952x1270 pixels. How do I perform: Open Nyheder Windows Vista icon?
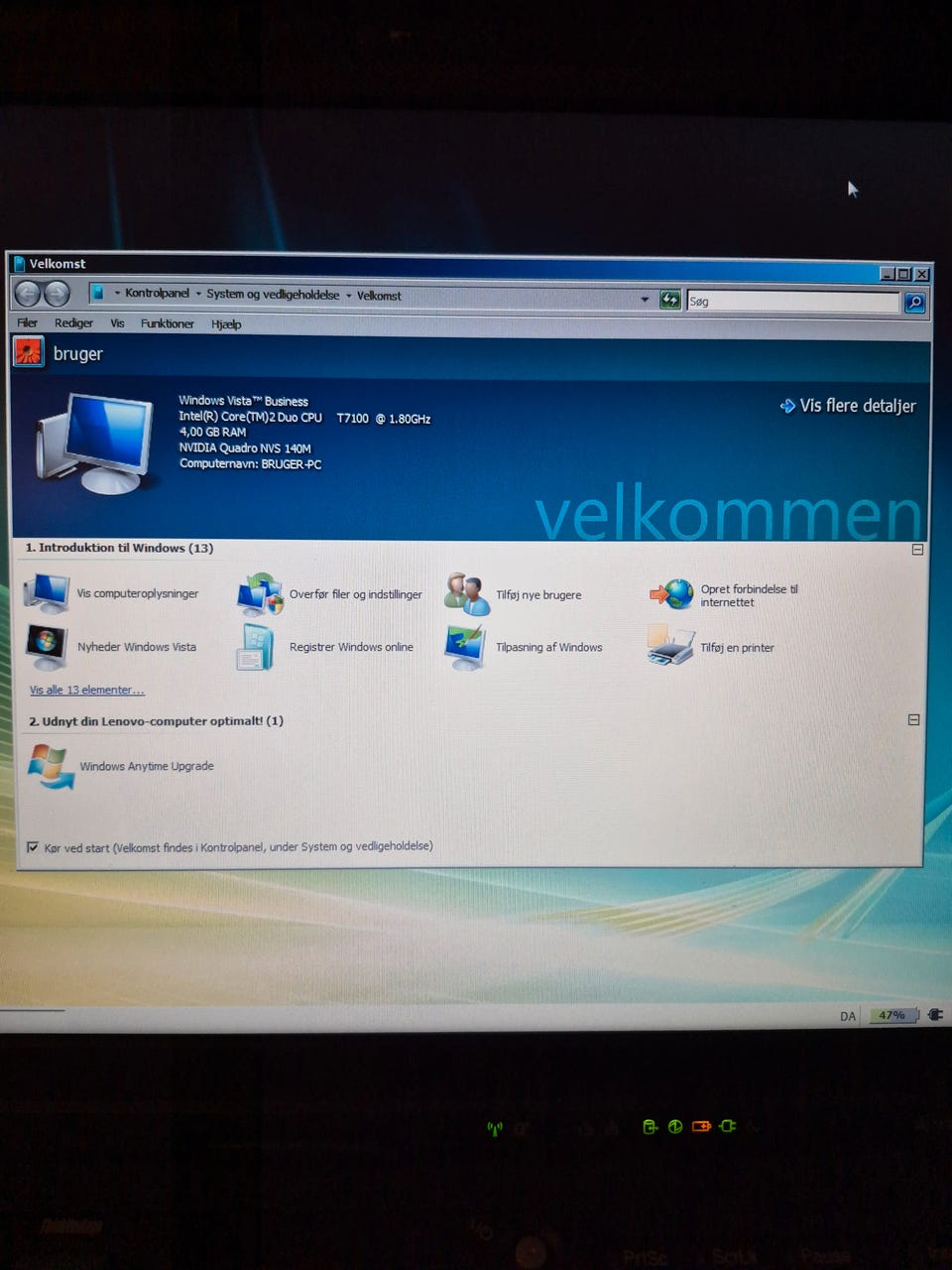(x=47, y=646)
